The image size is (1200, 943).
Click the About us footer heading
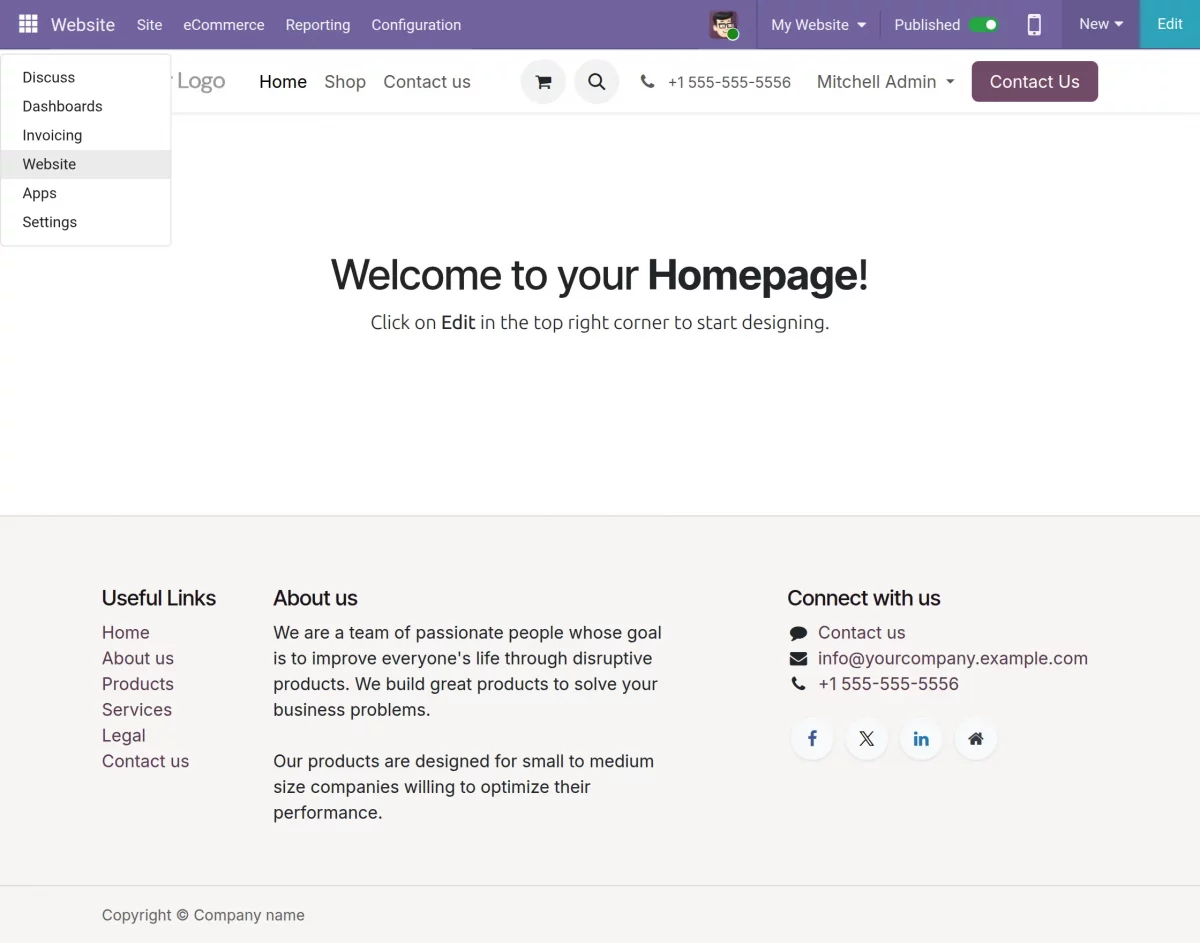(315, 598)
